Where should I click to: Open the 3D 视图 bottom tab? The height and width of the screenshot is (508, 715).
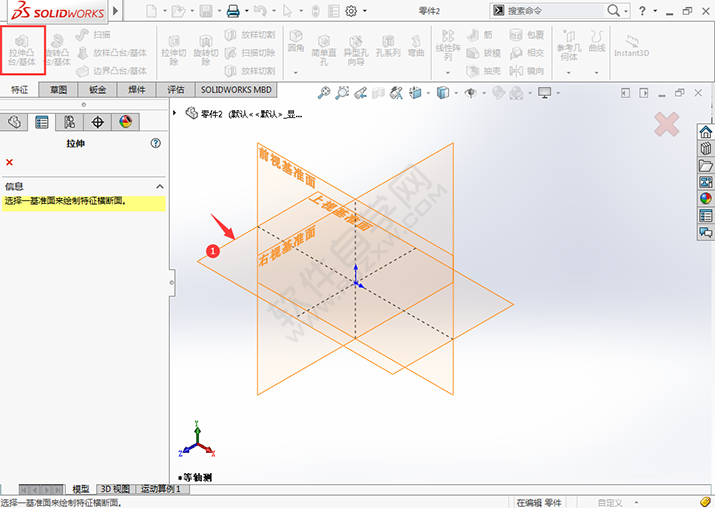115,489
